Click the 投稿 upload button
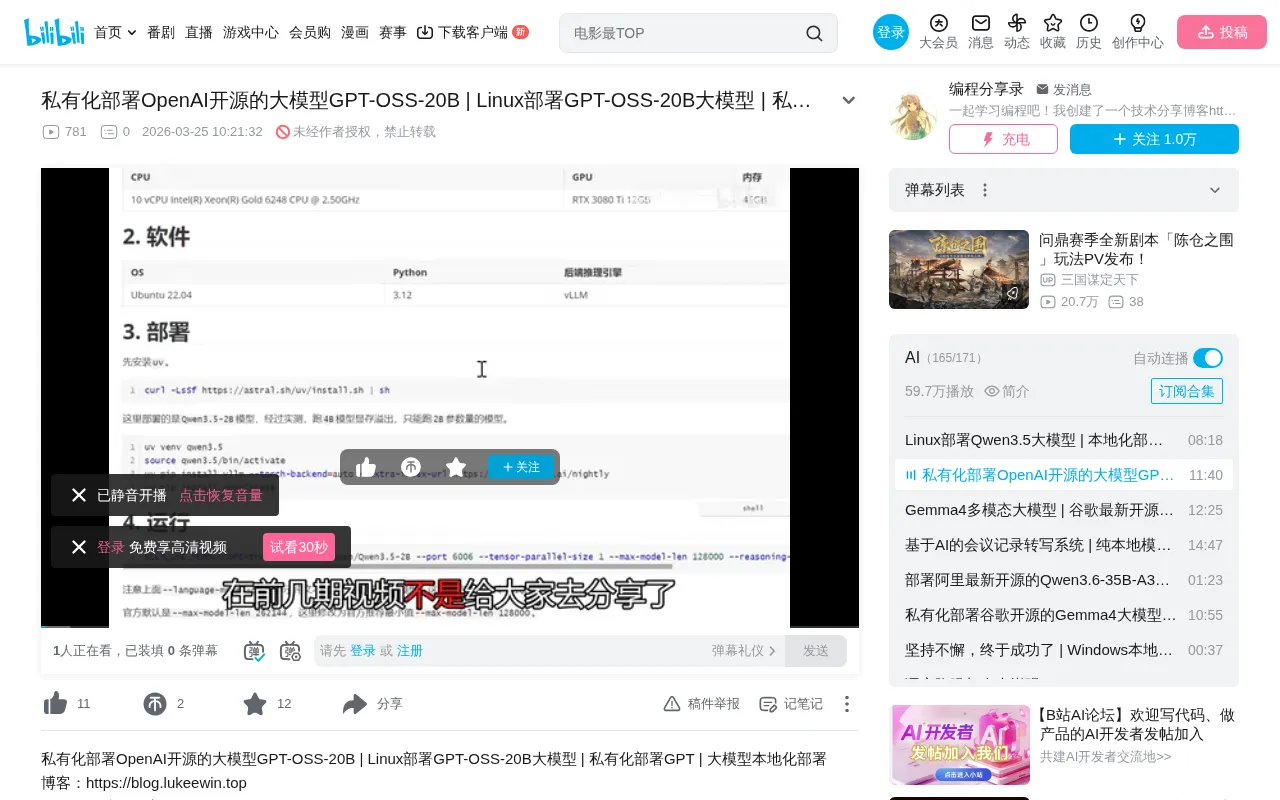Image resolution: width=1280 pixels, height=800 pixels. pos(1222,32)
